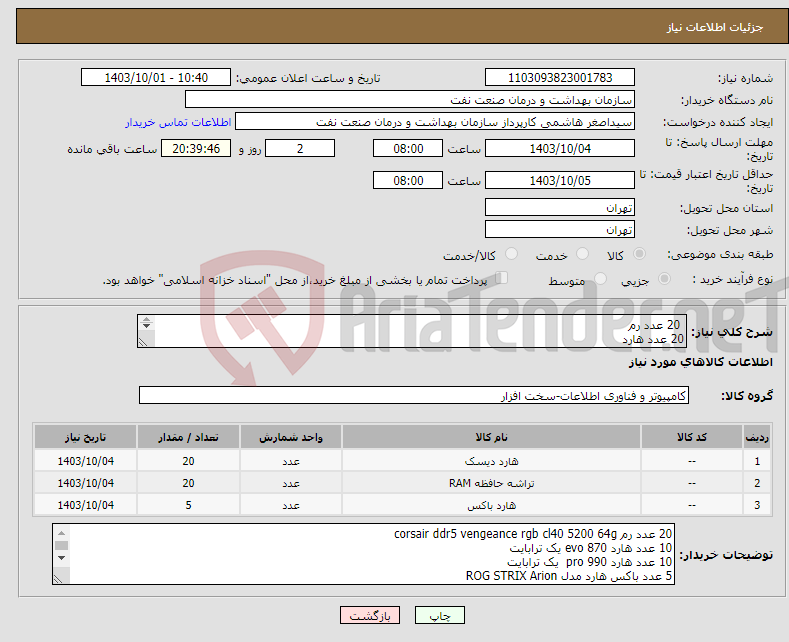This screenshot has width=789, height=642.
Task: Click the response deadline date 1403/10/04 field
Action: 560,148
